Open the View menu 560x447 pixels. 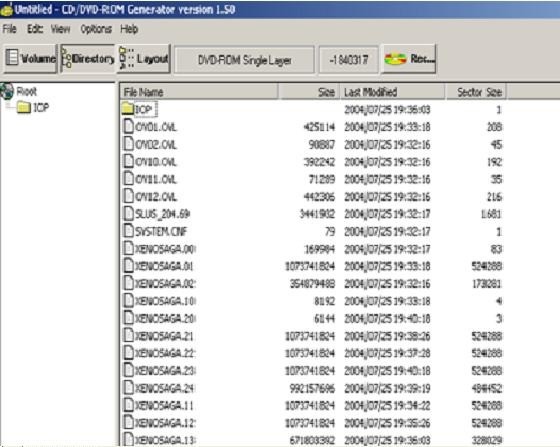point(60,29)
